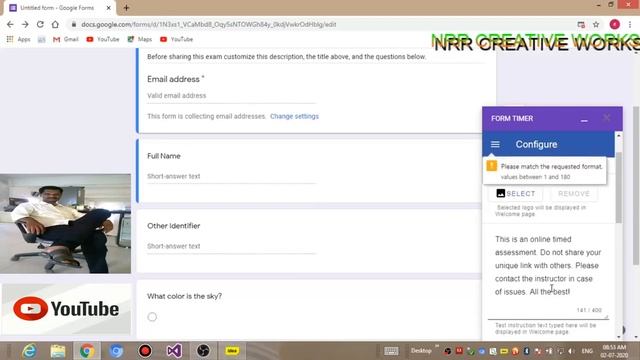The width and height of the screenshot is (640, 360).
Task: Click the Desktop toolbar in the taskbar
Action: click(421, 351)
